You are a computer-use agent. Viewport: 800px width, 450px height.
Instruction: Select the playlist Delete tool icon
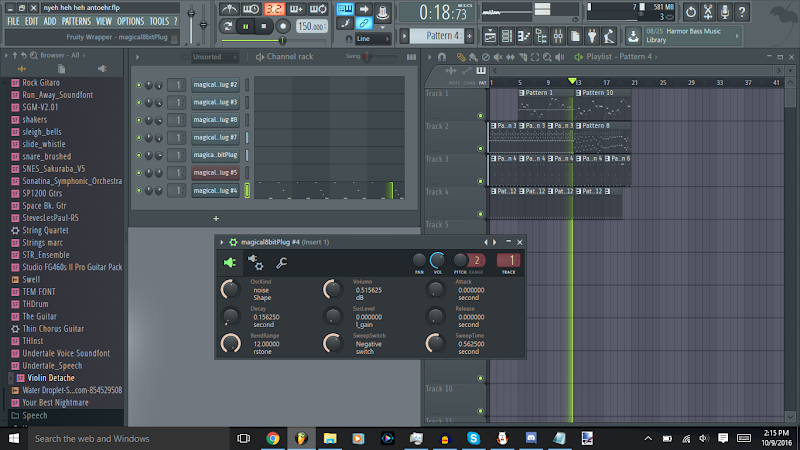(486, 57)
